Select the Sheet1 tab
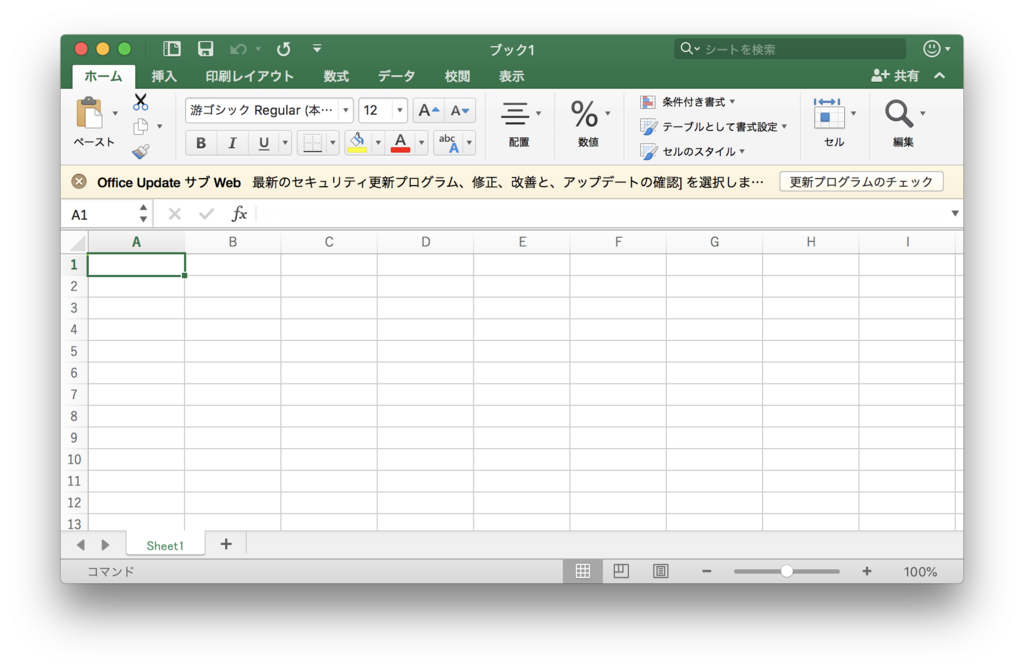The width and height of the screenshot is (1024, 670). click(165, 545)
